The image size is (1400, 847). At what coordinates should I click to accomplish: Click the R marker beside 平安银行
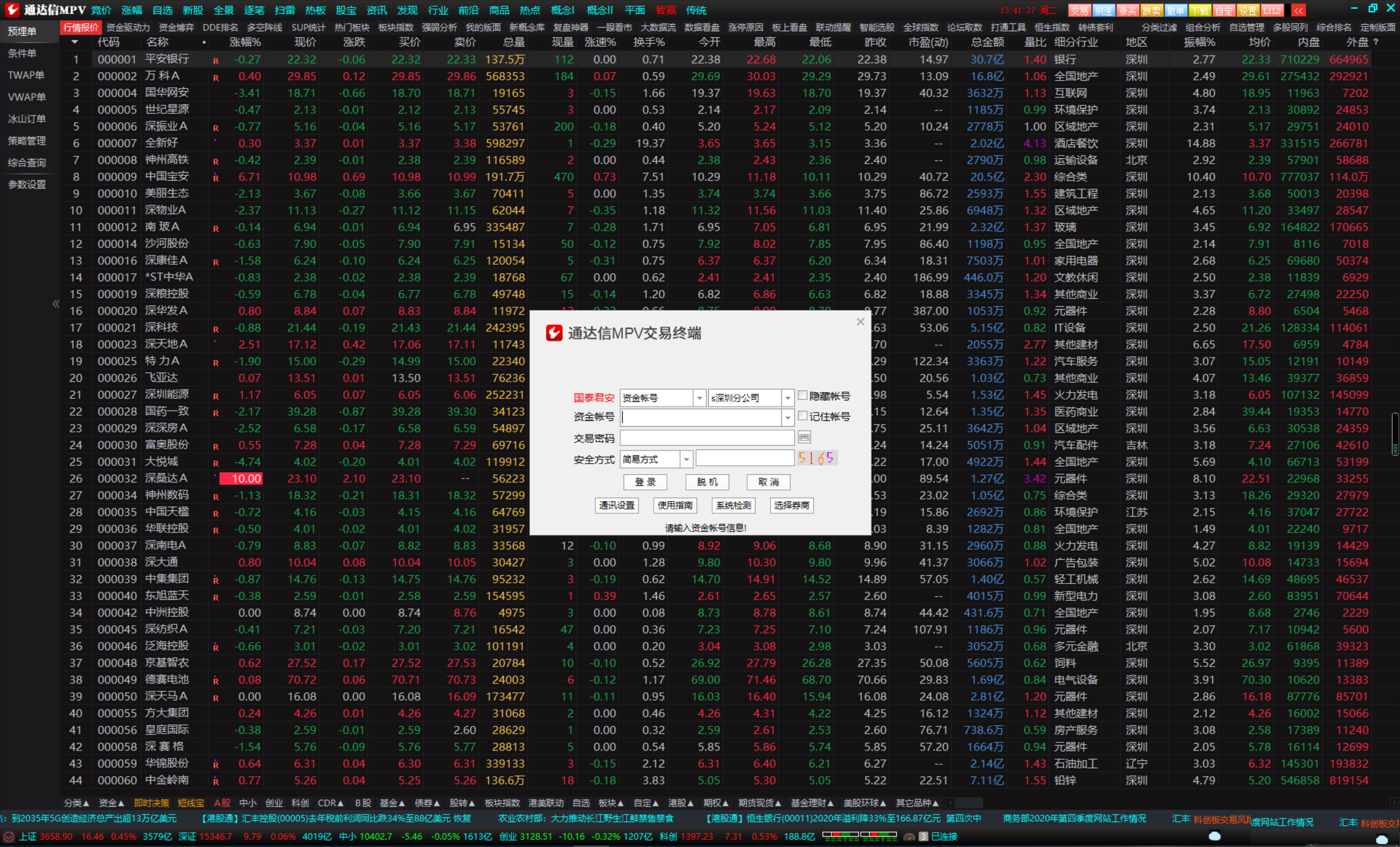(x=216, y=61)
